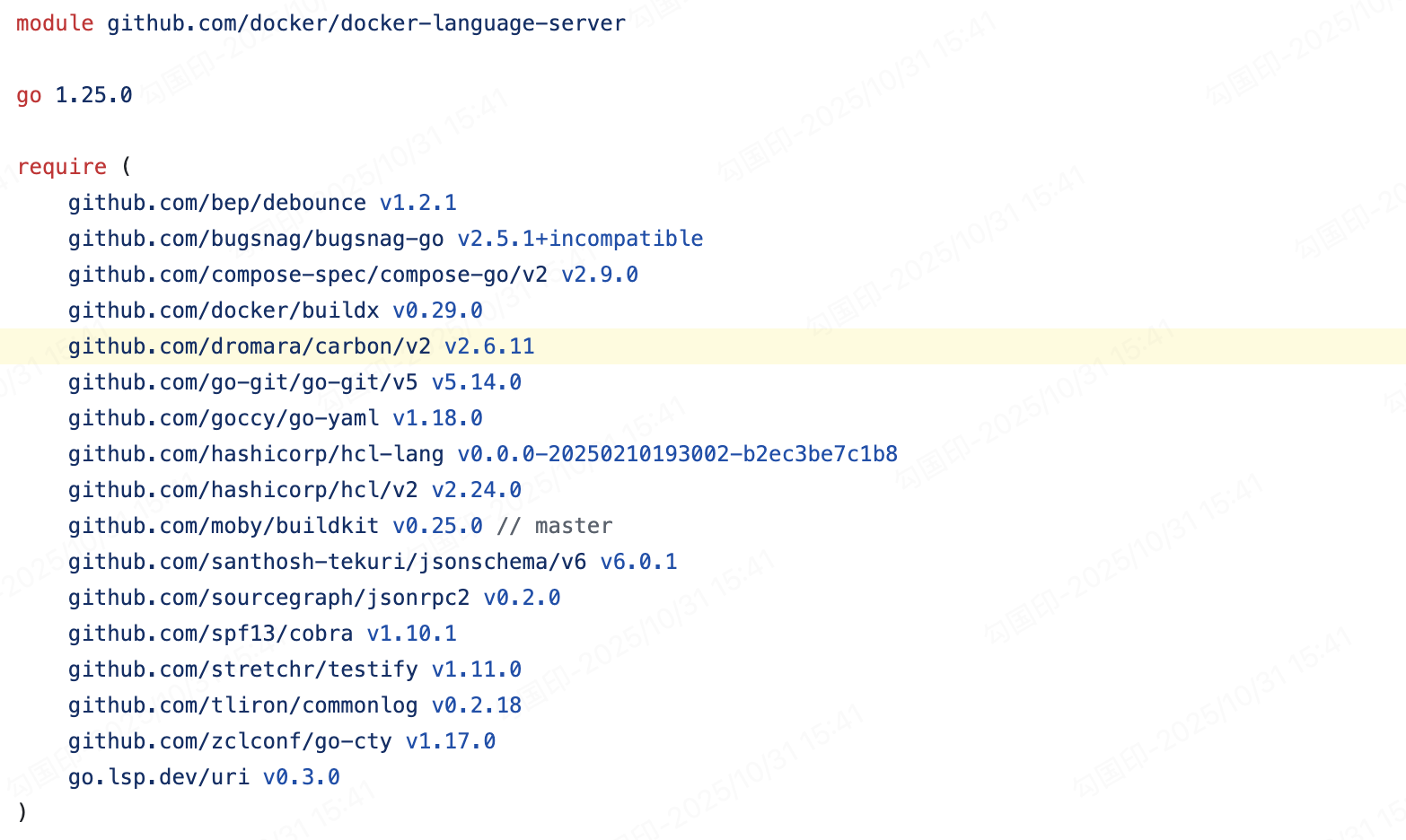Open the hashicorp/hcl/v2 module path
Image resolution: width=1406 pixels, height=840 pixels.
pos(242,490)
